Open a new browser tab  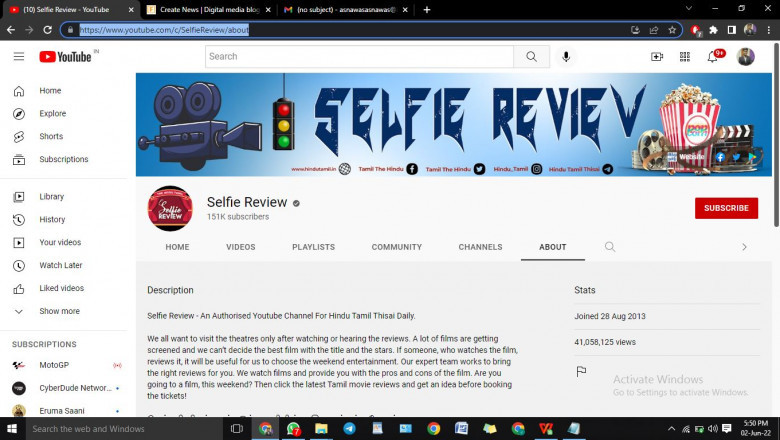426,9
